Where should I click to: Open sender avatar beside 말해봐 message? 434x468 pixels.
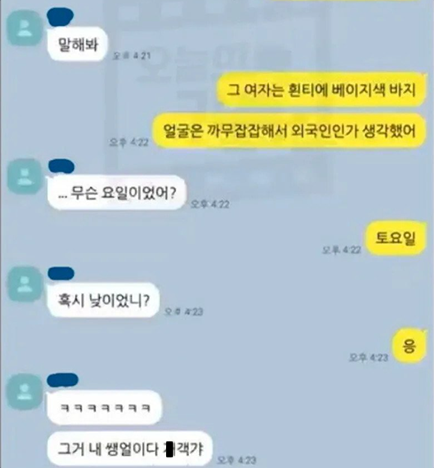(x=24, y=28)
